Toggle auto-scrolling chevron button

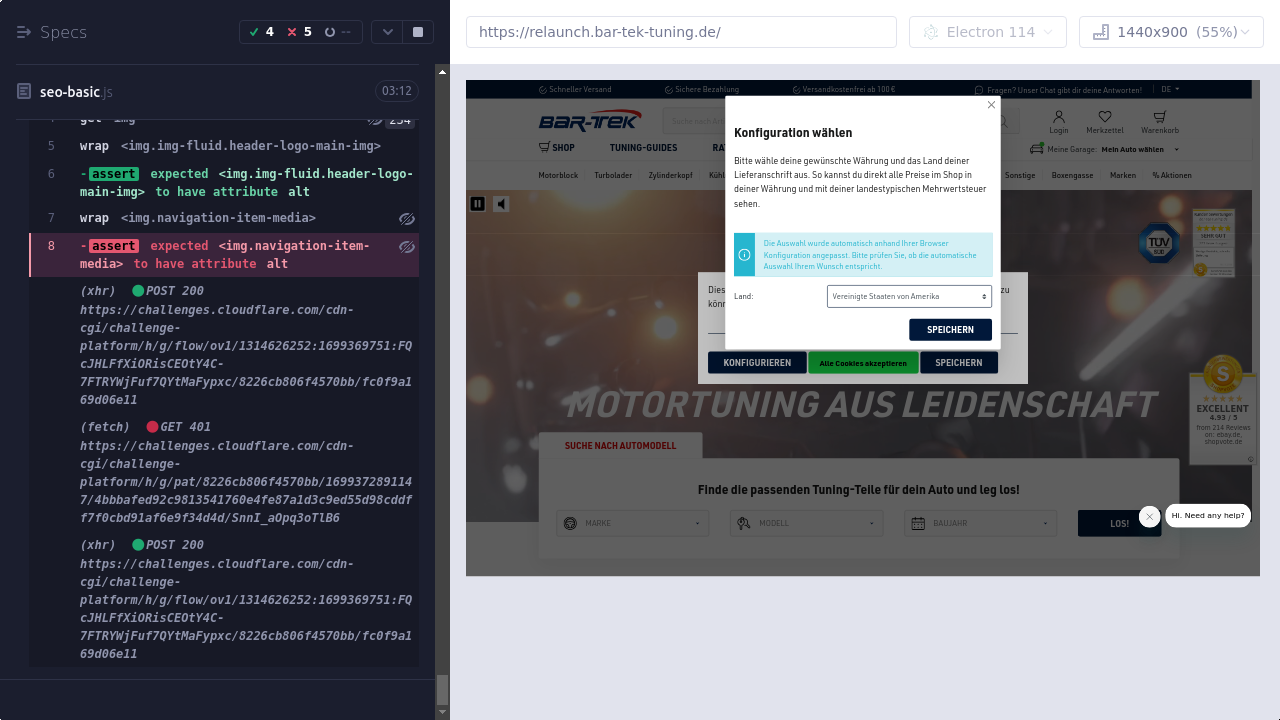coord(388,32)
